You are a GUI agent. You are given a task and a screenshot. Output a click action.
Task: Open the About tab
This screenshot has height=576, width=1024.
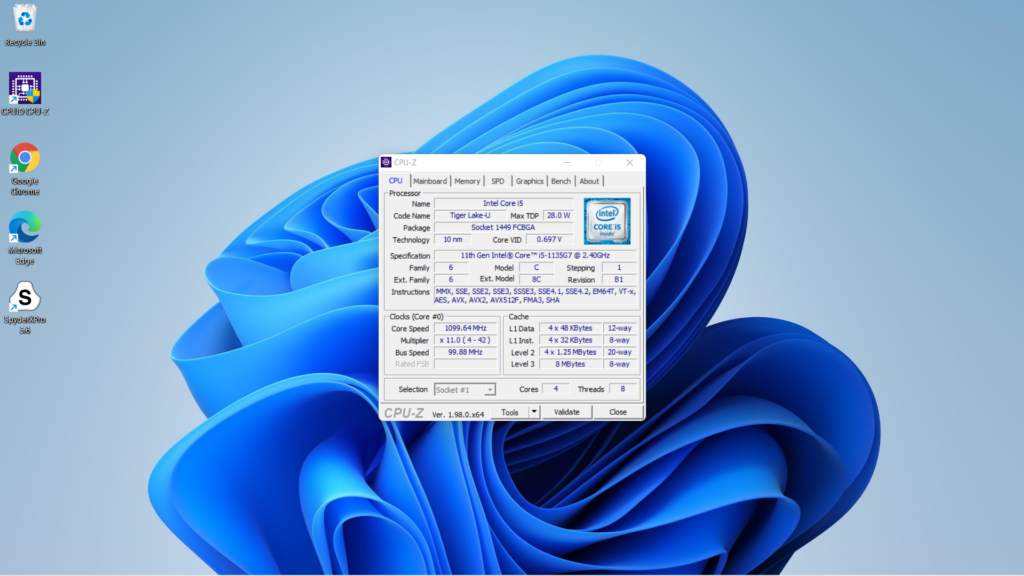point(589,182)
